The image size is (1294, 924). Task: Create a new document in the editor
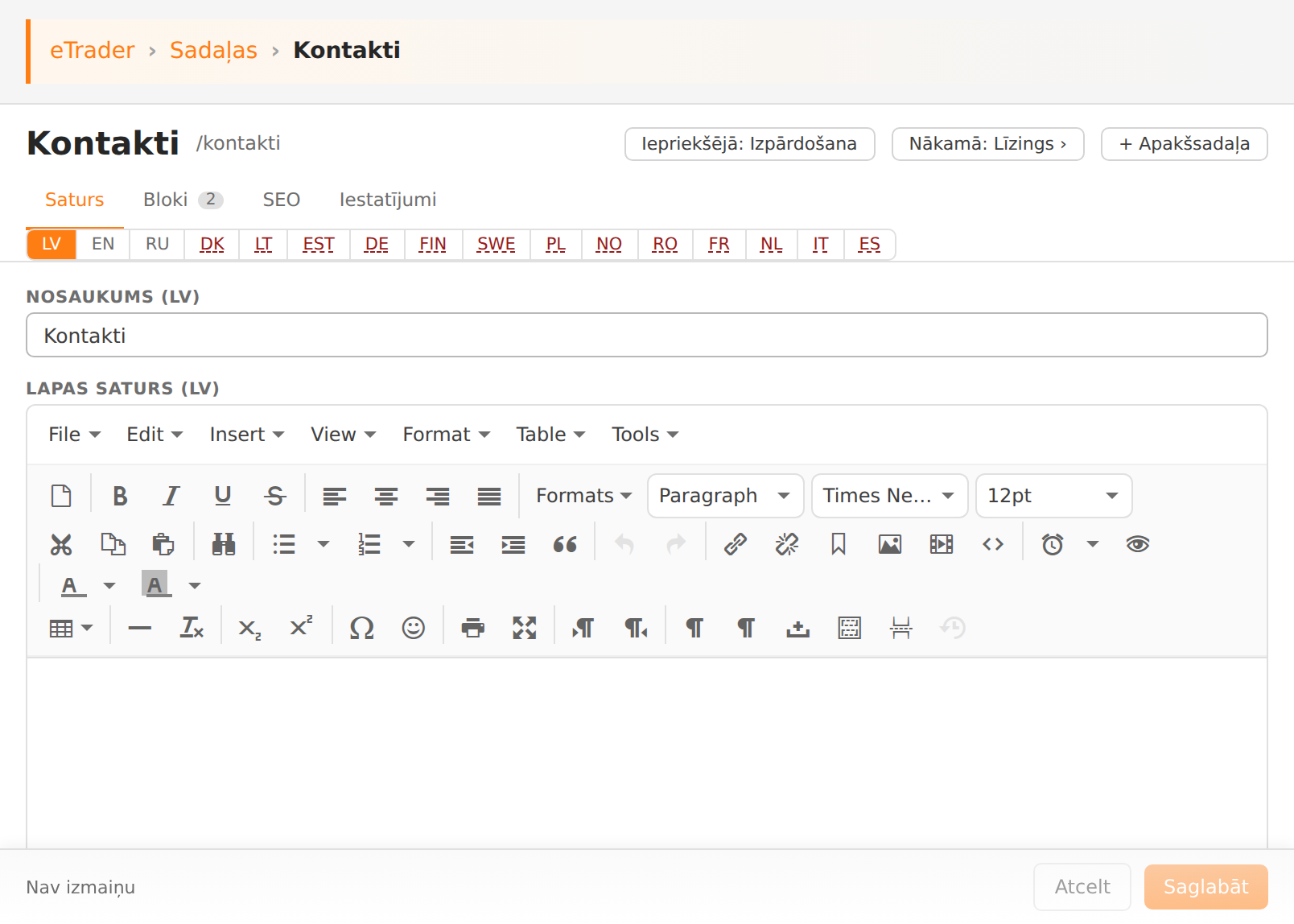click(x=61, y=496)
